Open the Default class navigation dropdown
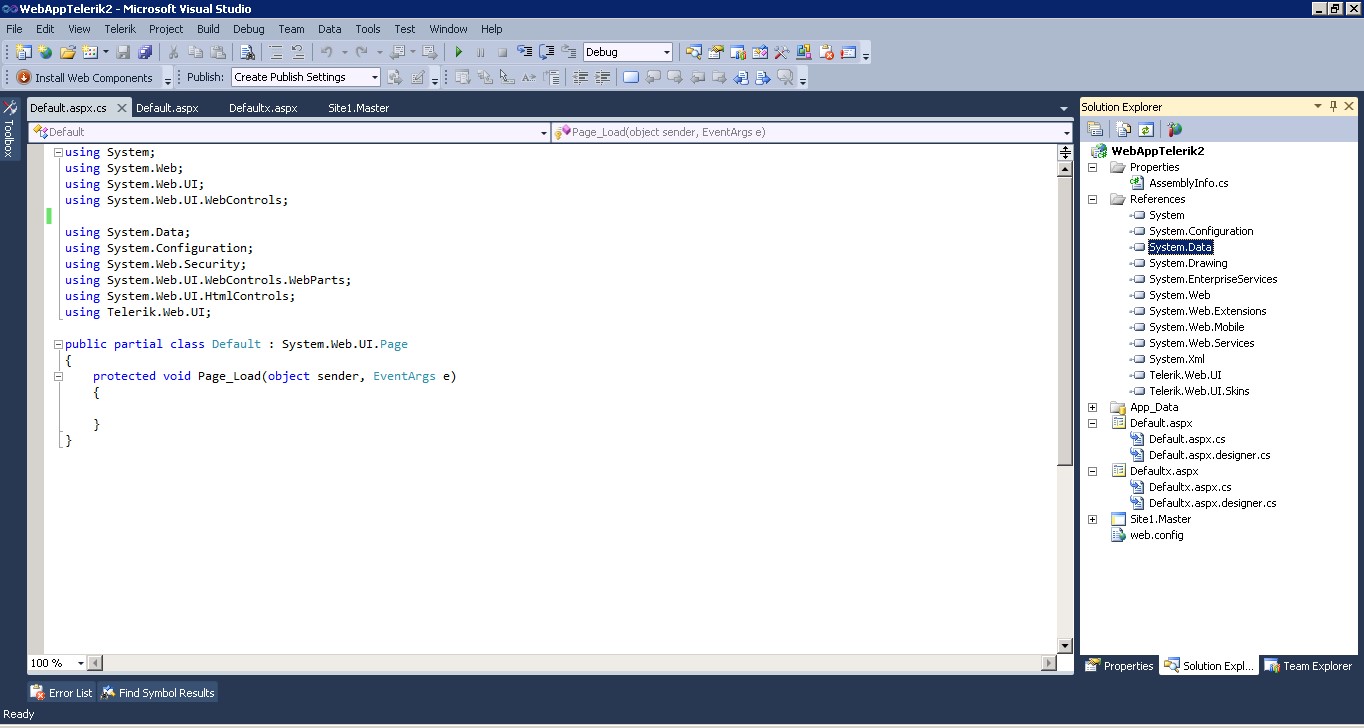1364x728 pixels. tap(544, 132)
